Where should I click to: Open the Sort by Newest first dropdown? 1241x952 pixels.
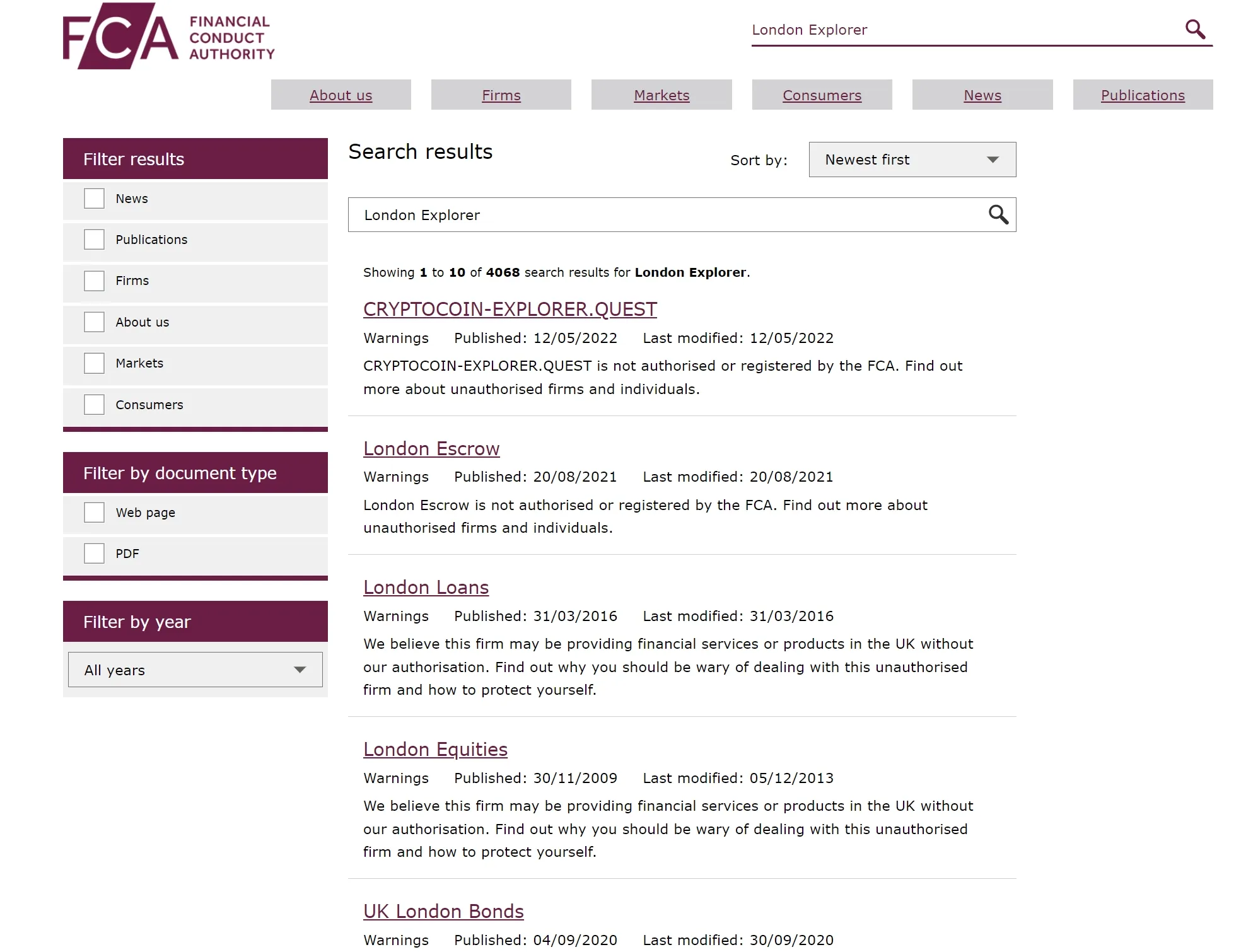pos(912,160)
